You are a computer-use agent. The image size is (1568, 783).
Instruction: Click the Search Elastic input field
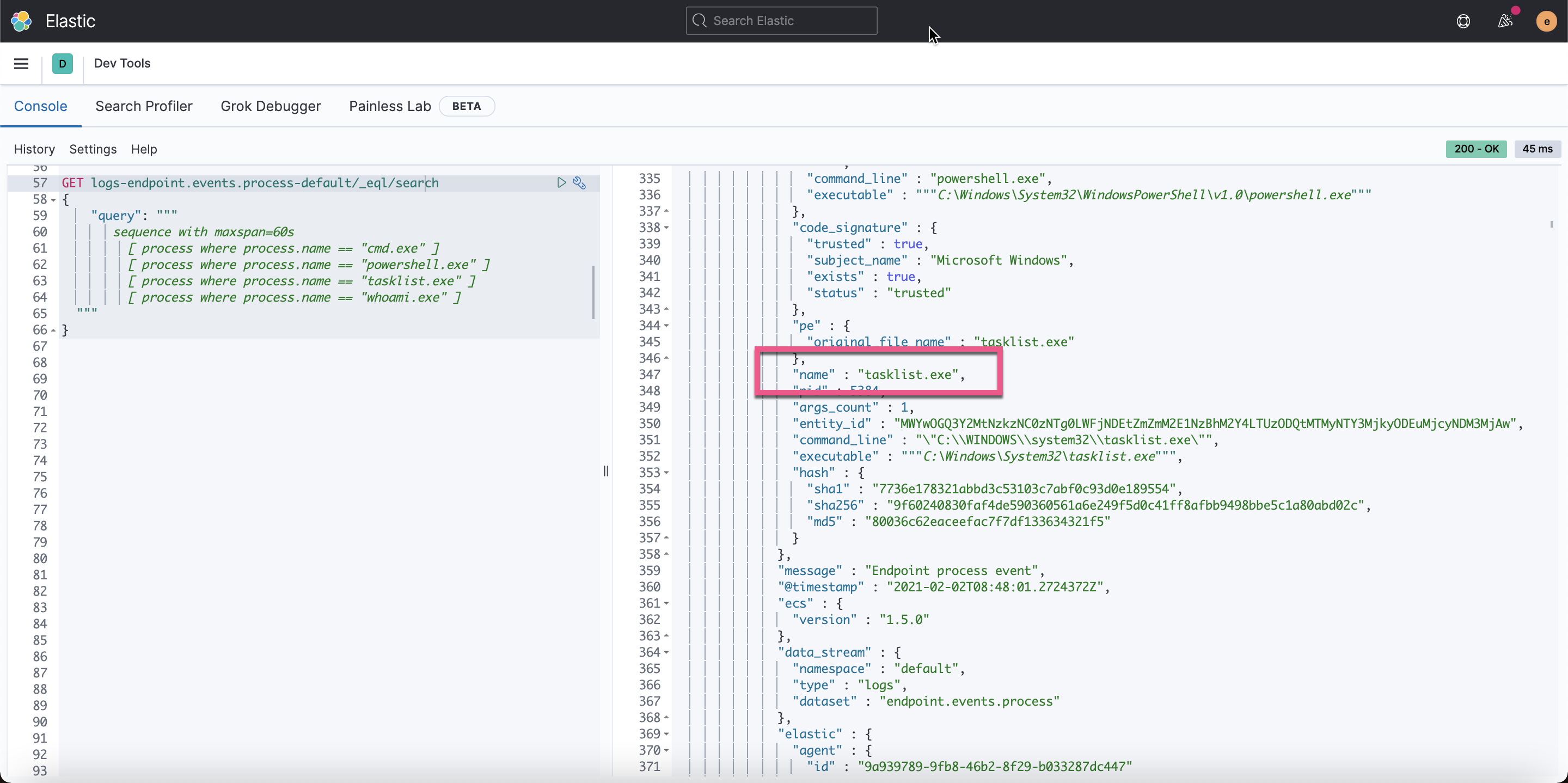tap(781, 20)
